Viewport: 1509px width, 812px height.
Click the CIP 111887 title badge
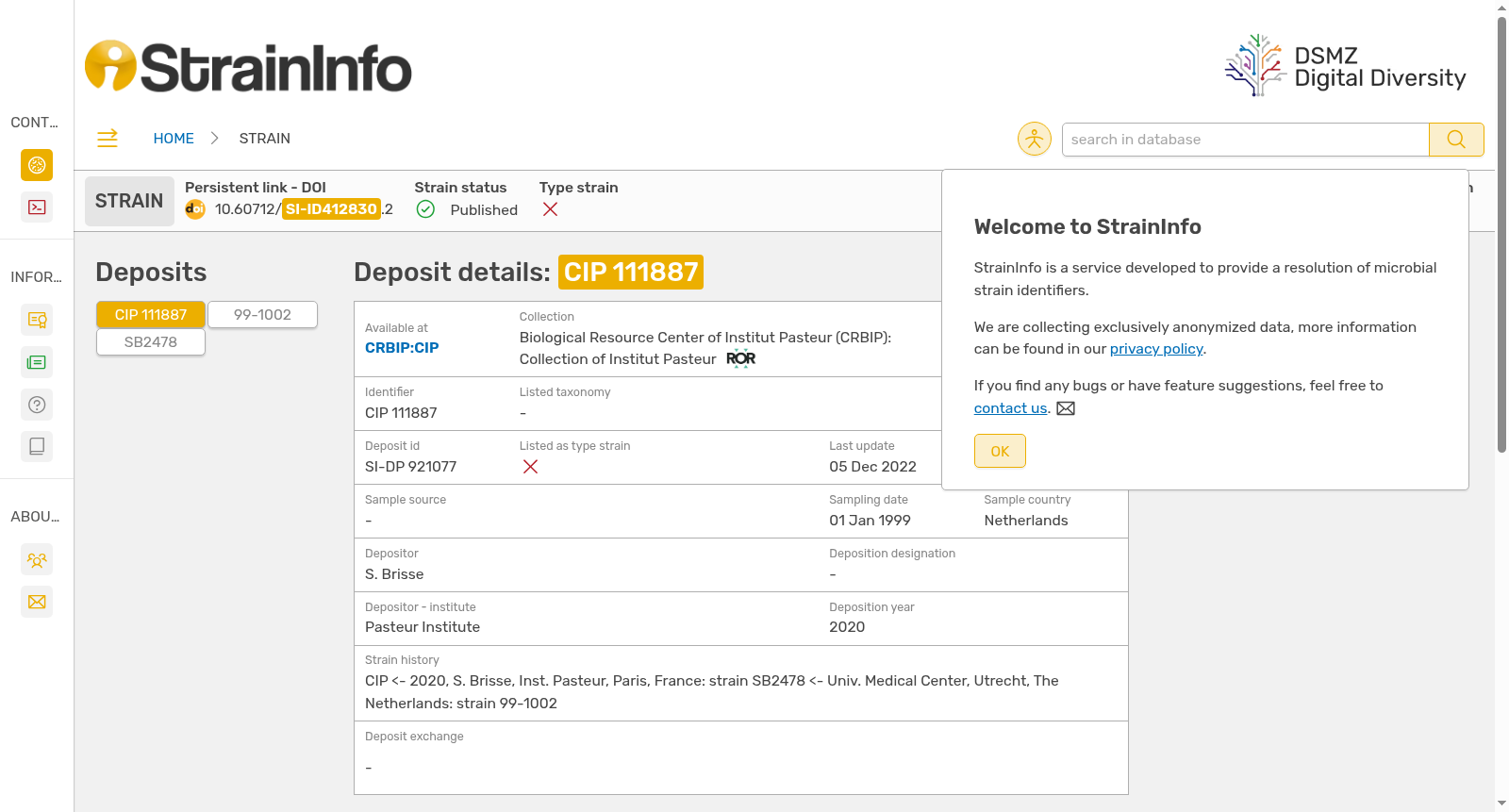pos(631,273)
